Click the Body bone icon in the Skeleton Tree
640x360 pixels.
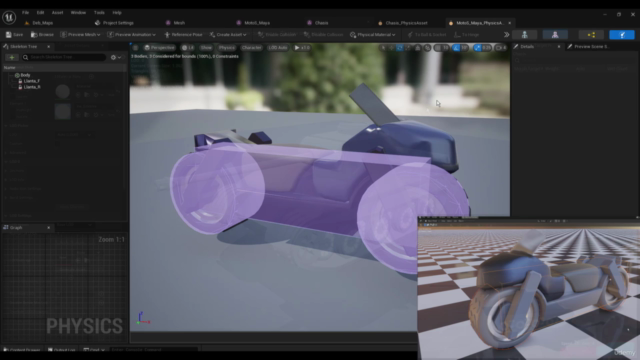(x=17, y=75)
